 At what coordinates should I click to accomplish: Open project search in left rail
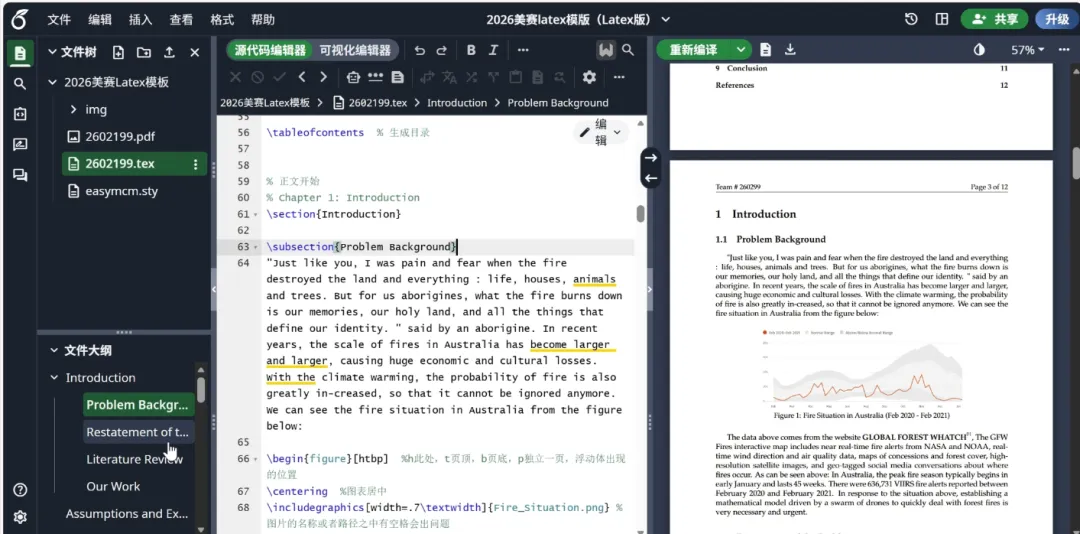20,84
